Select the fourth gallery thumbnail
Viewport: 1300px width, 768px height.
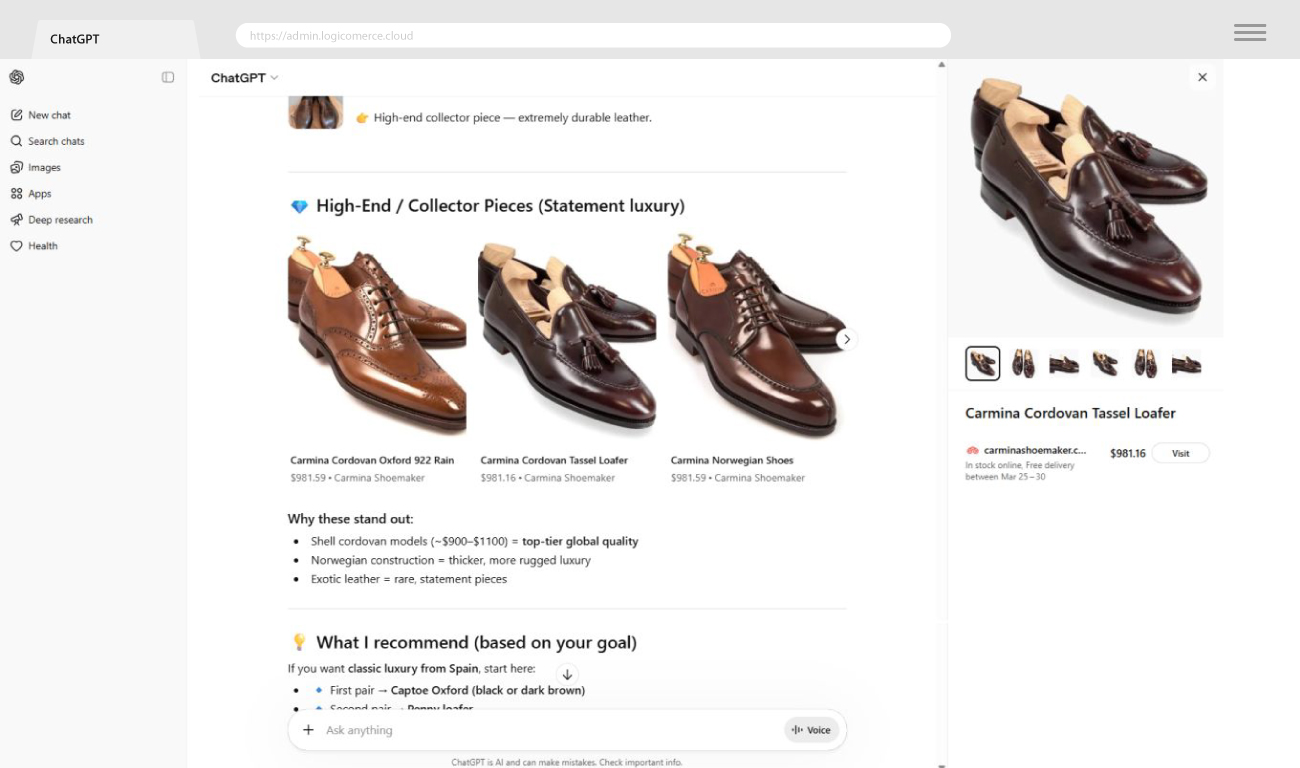click(1105, 363)
